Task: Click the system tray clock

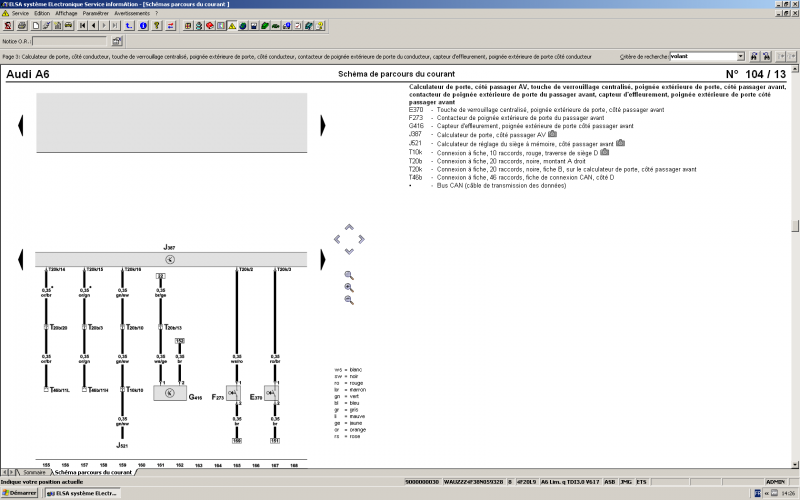Action: 786,493
